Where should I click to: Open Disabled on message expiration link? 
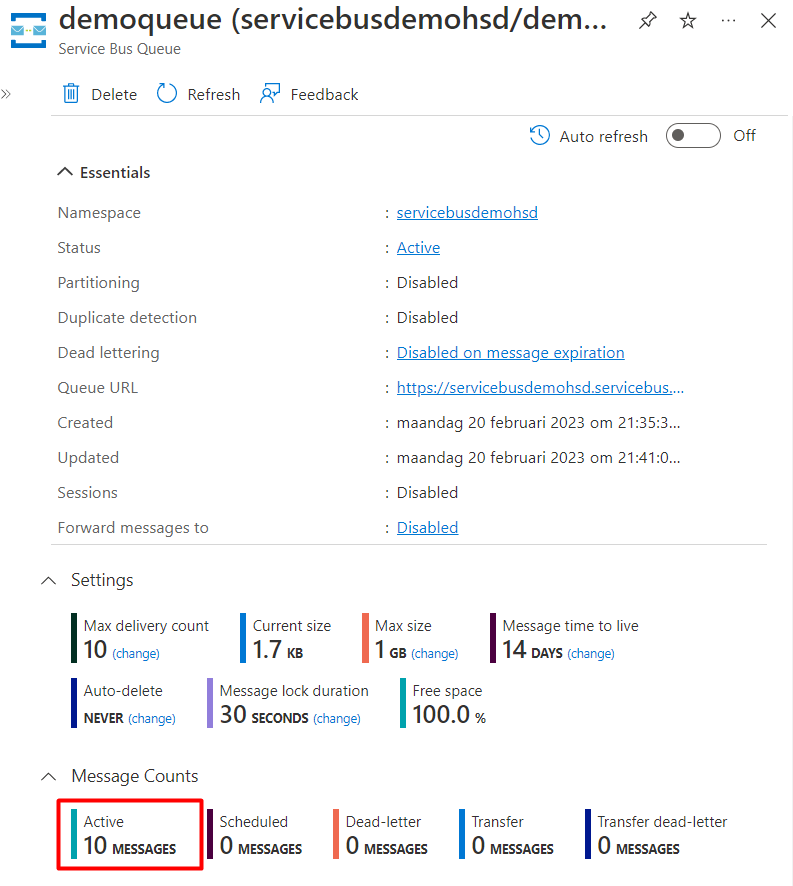coord(510,353)
